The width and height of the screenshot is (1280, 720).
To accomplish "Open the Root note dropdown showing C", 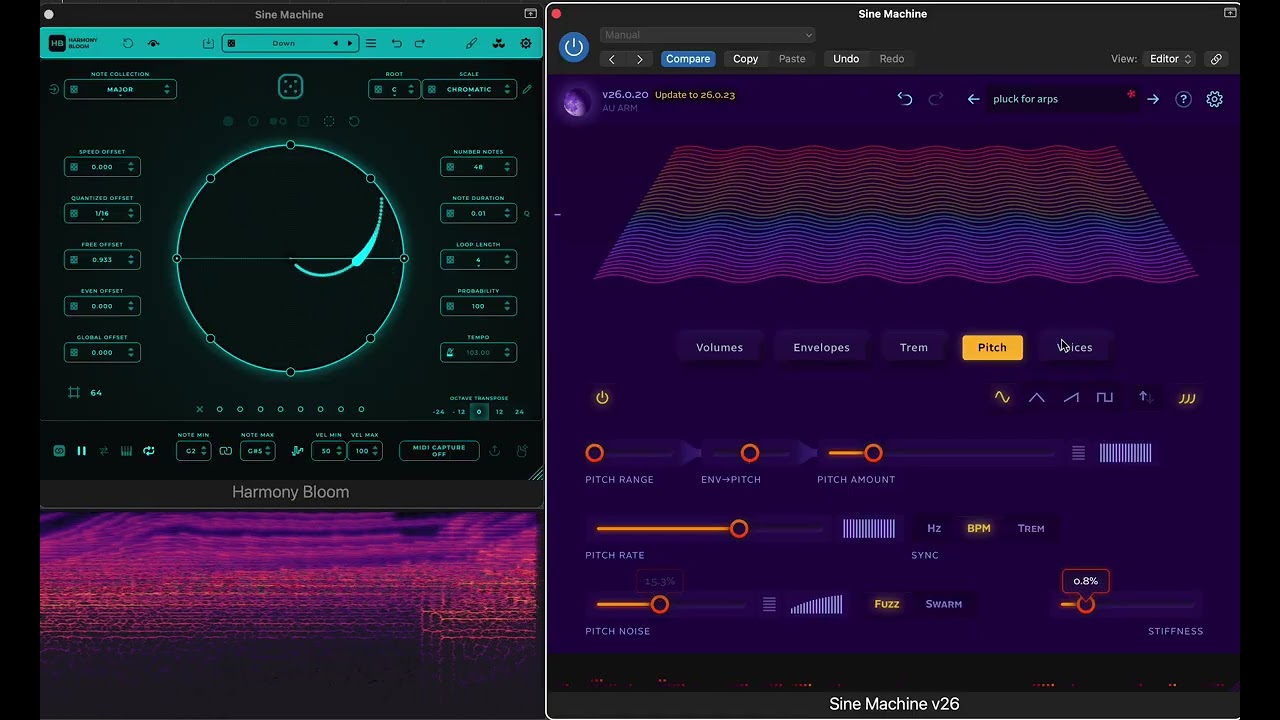I will click(394, 89).
